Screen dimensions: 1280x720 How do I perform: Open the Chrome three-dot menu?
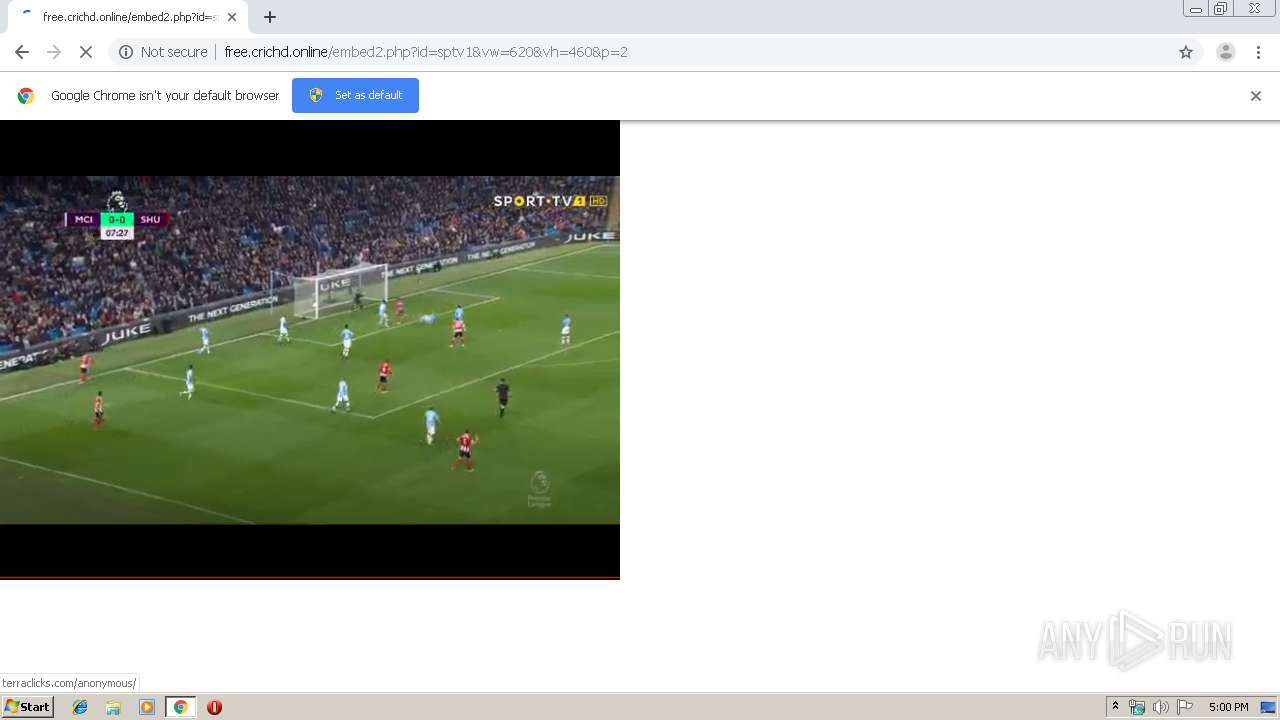tap(1258, 52)
